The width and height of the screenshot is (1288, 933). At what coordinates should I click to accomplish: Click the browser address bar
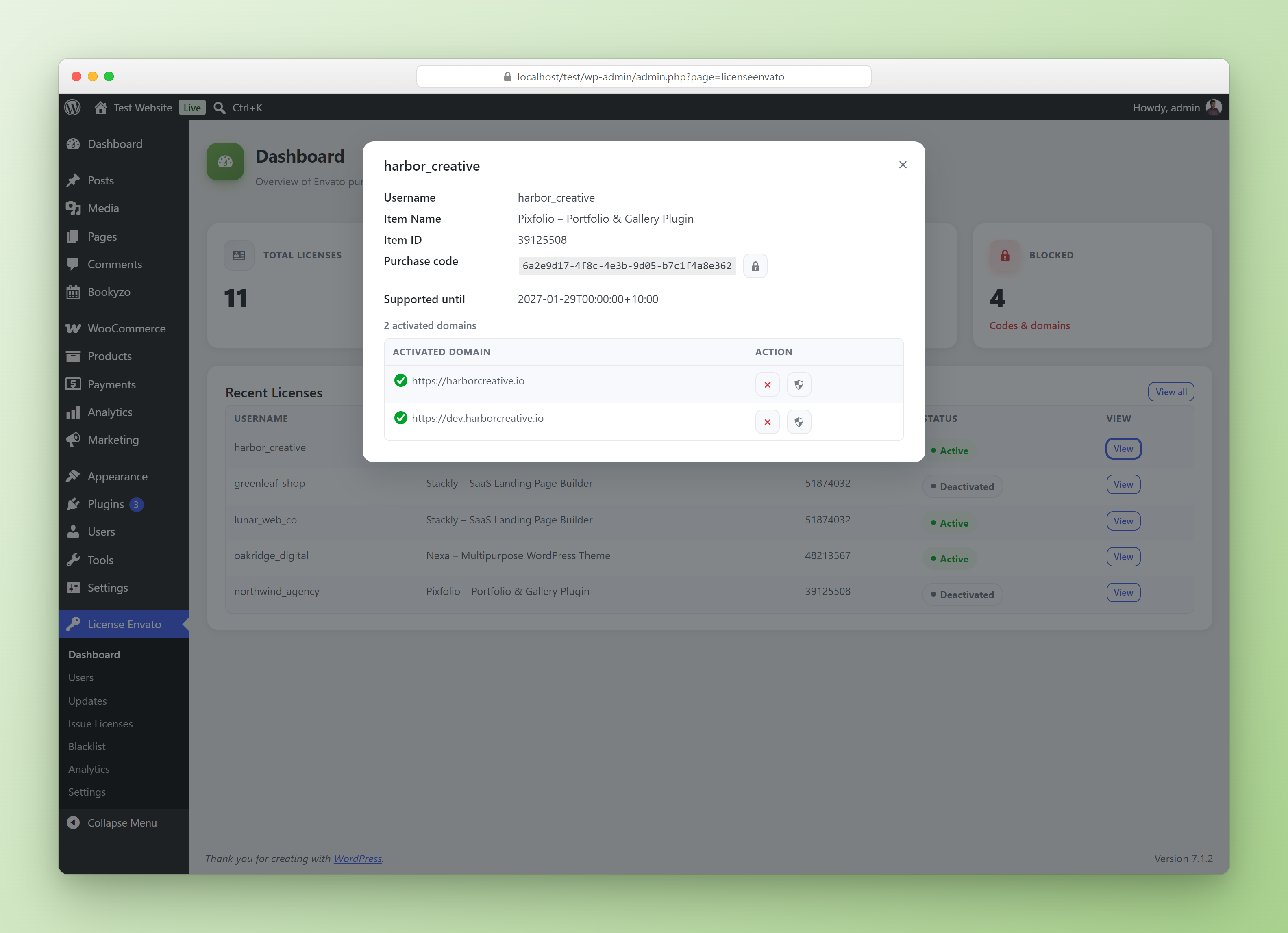click(x=644, y=77)
